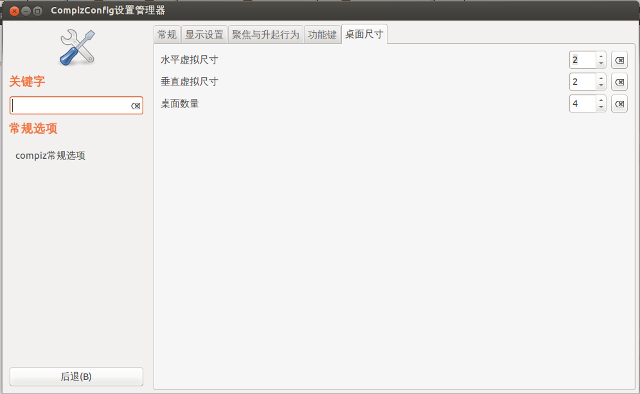Clear the 关键字 search field

click(x=136, y=106)
